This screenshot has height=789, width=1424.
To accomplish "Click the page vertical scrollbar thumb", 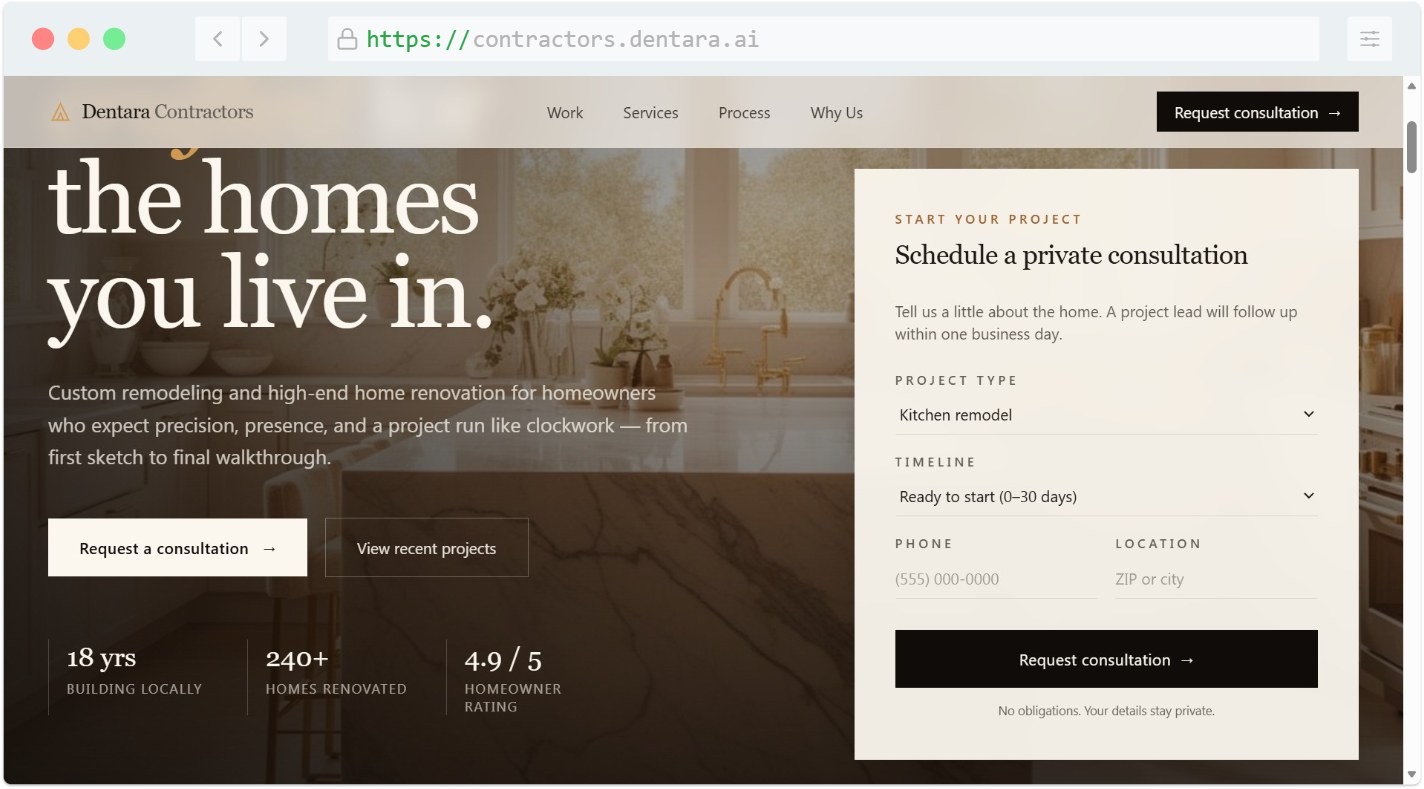I will (x=1412, y=147).
